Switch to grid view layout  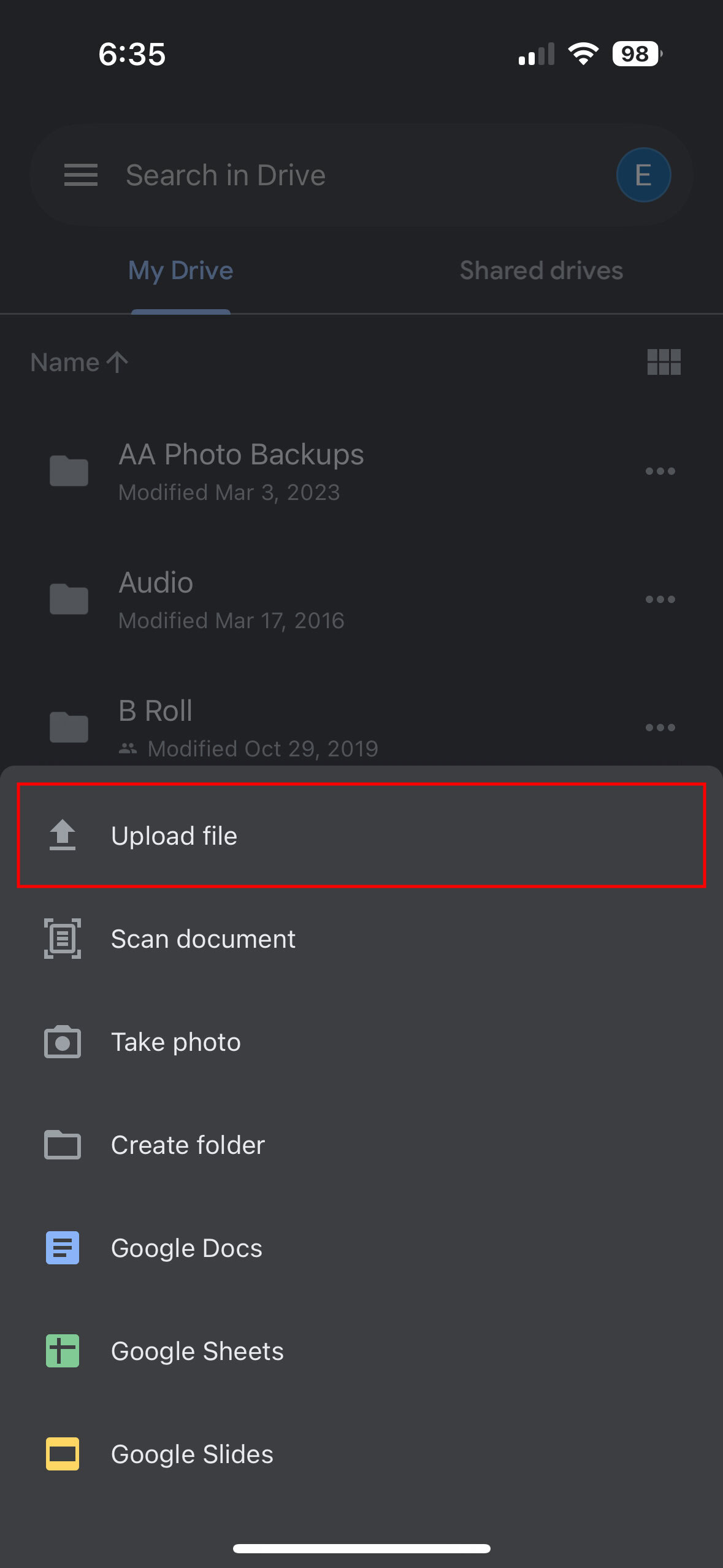(x=664, y=362)
